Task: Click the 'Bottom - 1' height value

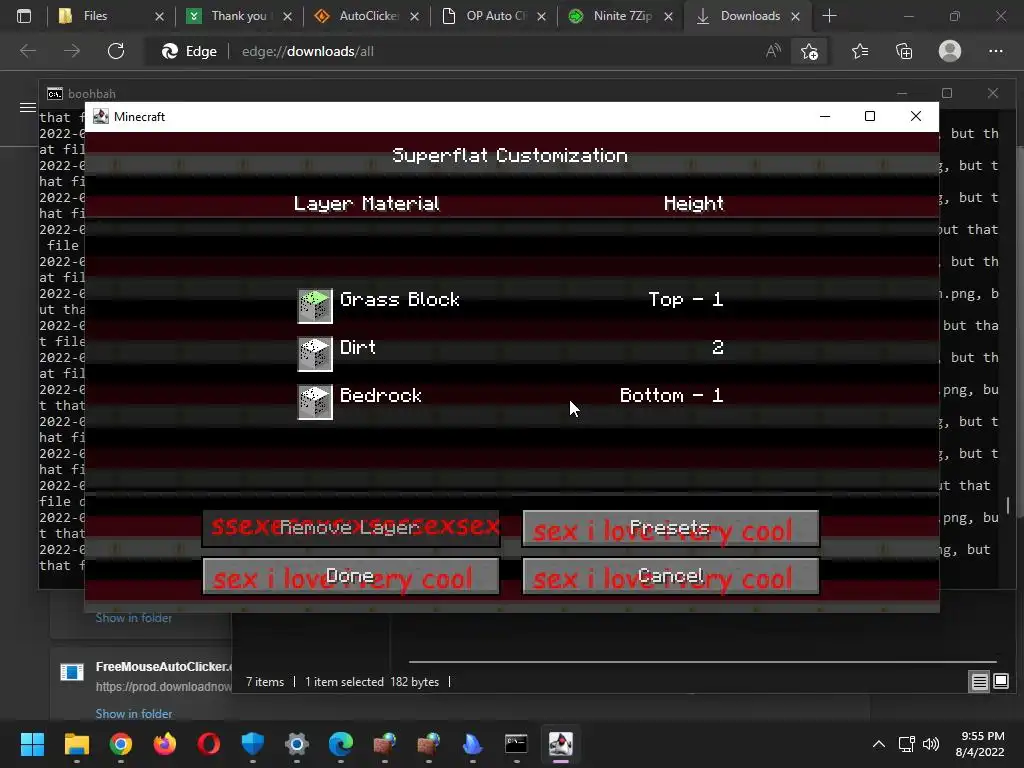Action: click(671, 396)
